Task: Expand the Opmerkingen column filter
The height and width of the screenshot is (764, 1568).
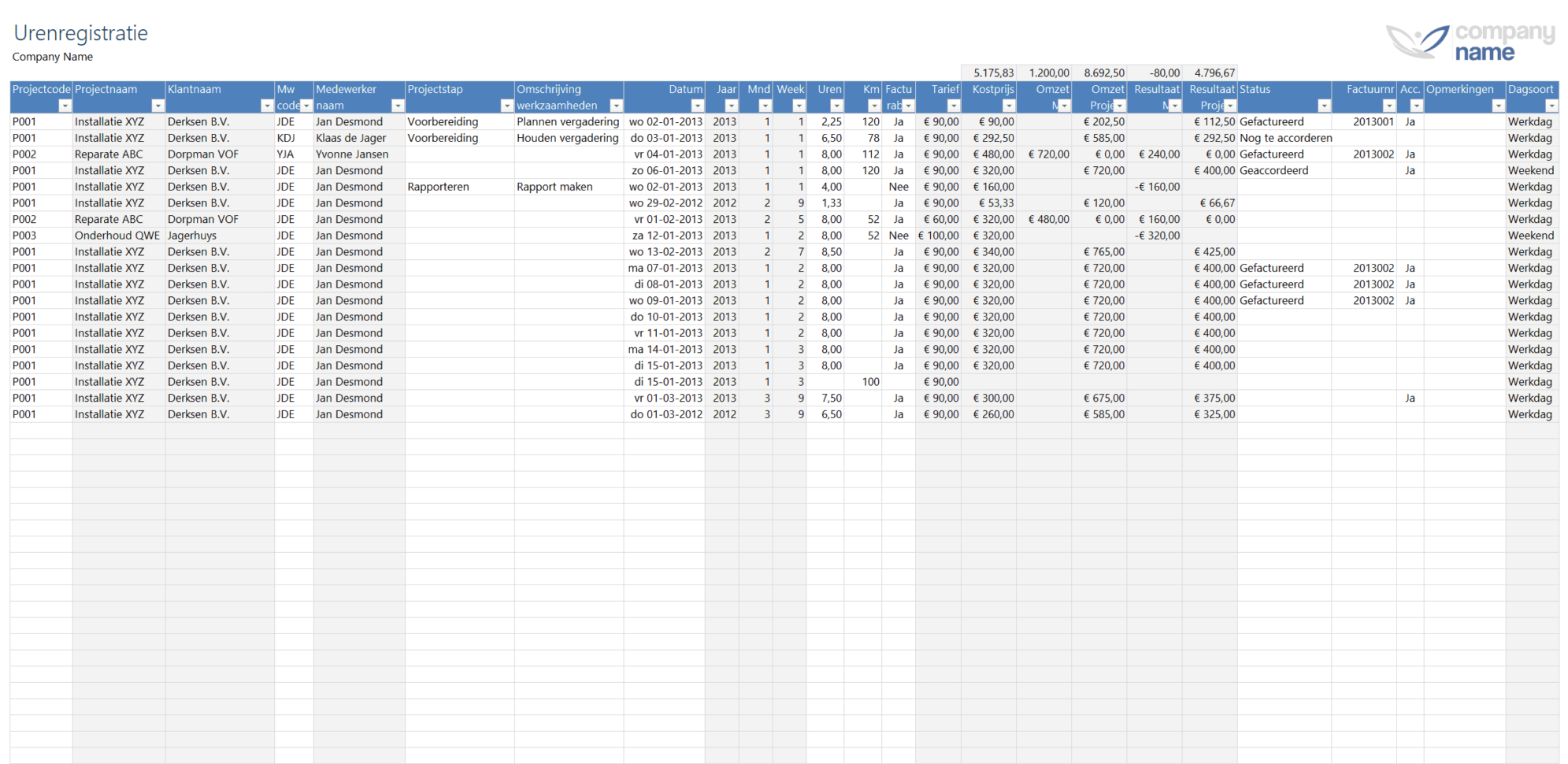Action: (x=1498, y=106)
